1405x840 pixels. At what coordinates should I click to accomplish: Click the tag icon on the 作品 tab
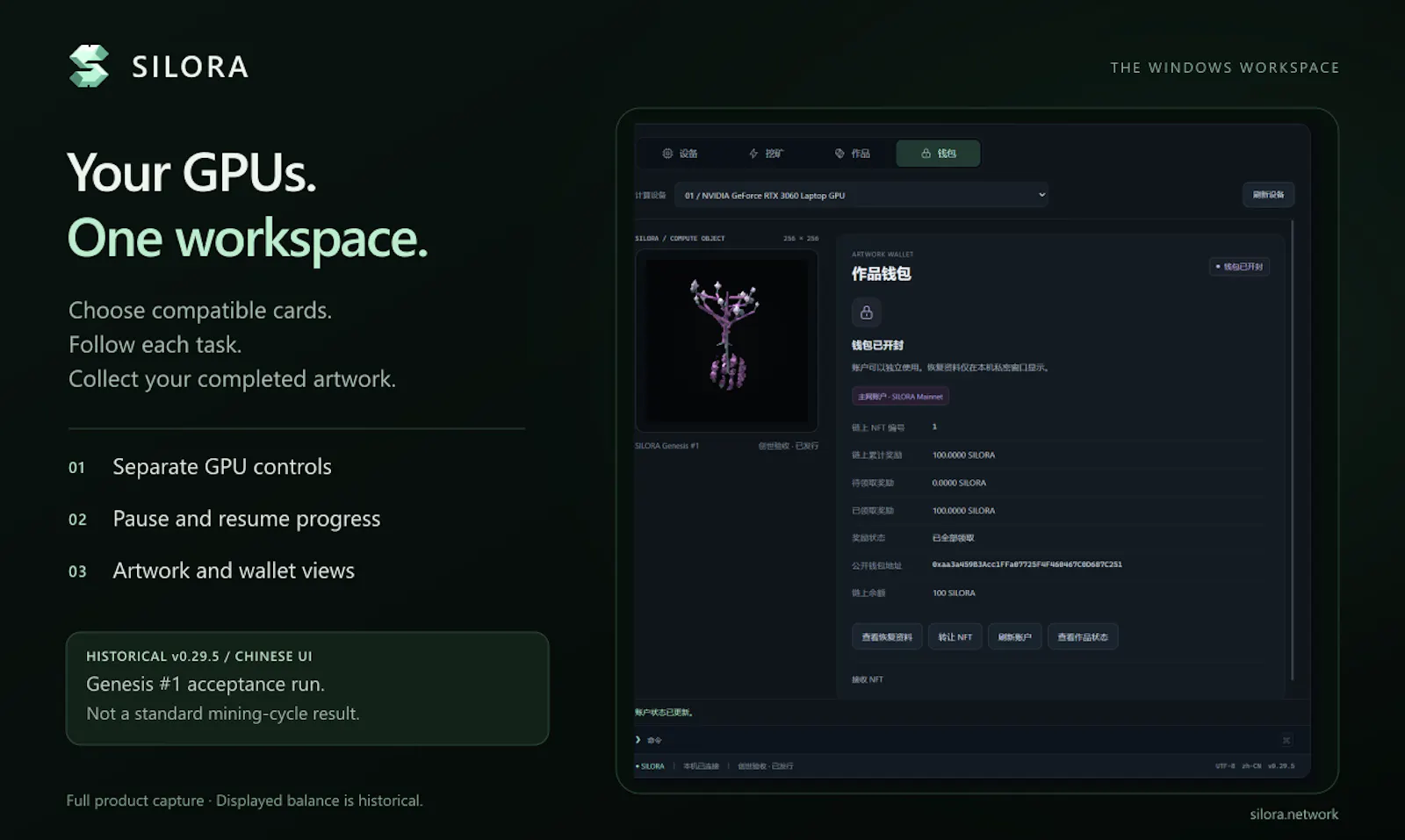(839, 154)
